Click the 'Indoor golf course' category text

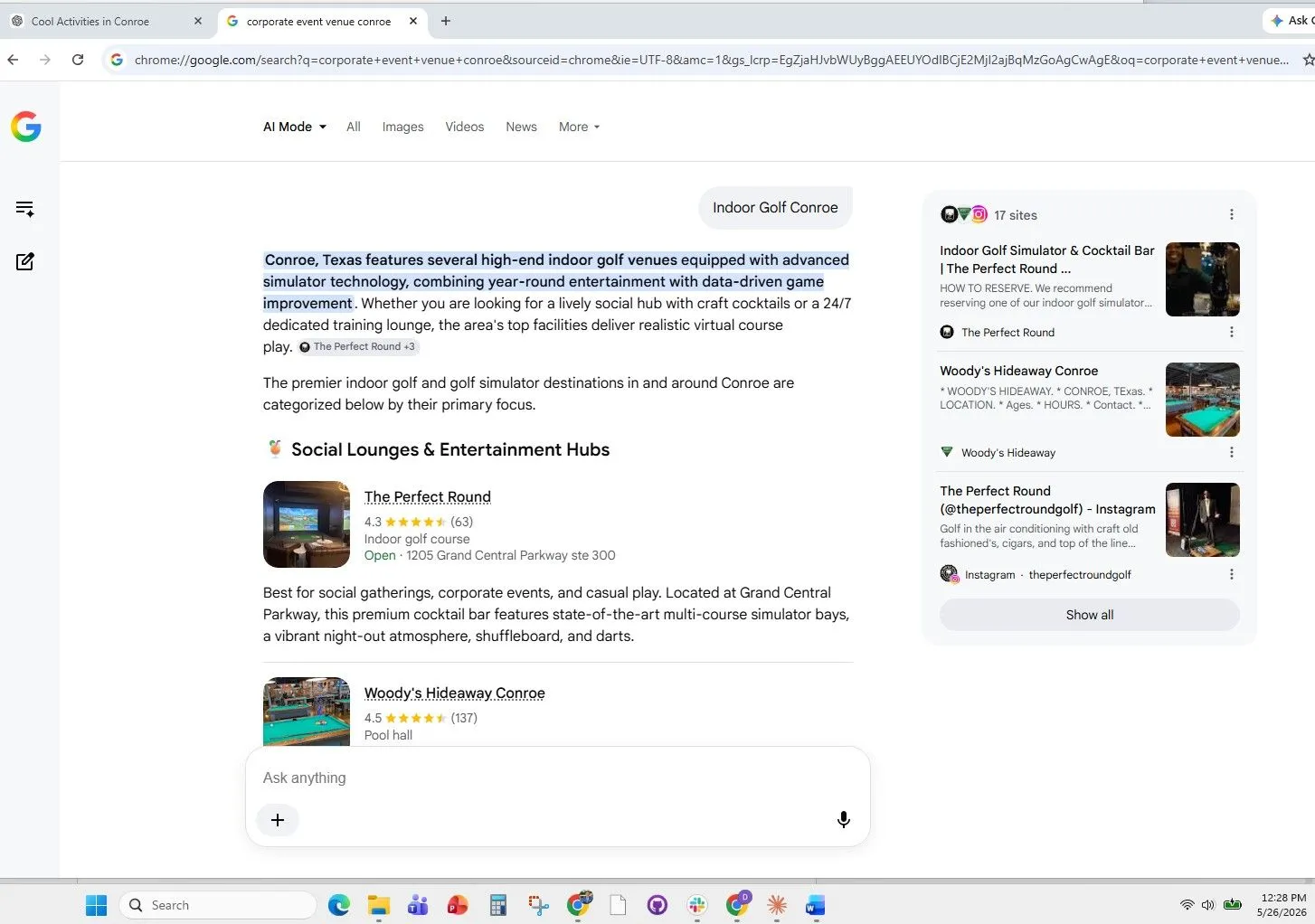[417, 539]
